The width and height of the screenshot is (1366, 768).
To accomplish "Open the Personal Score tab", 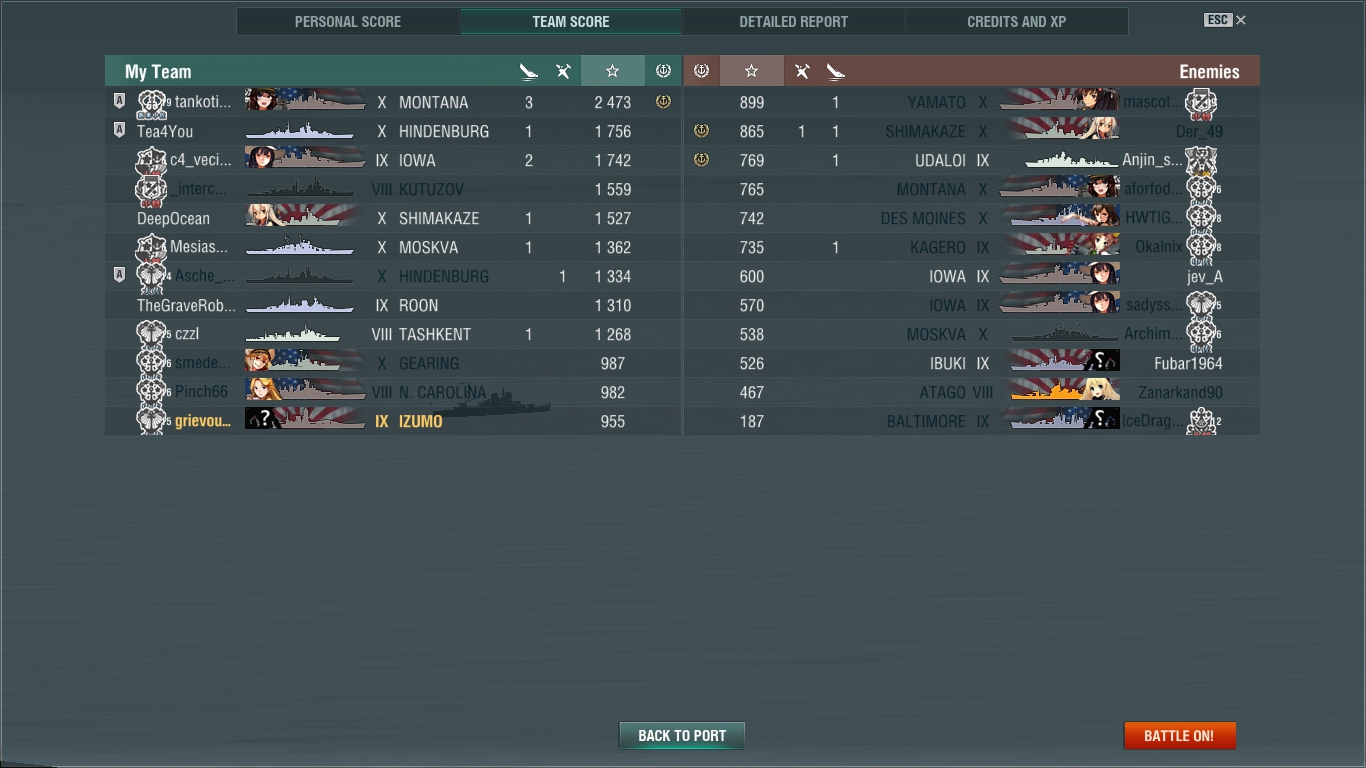I will pyautogui.click(x=348, y=21).
